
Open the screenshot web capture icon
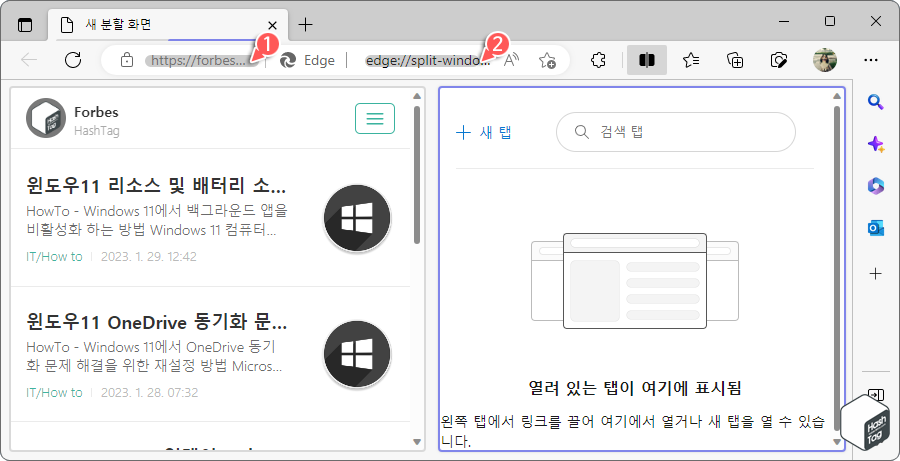tap(779, 60)
